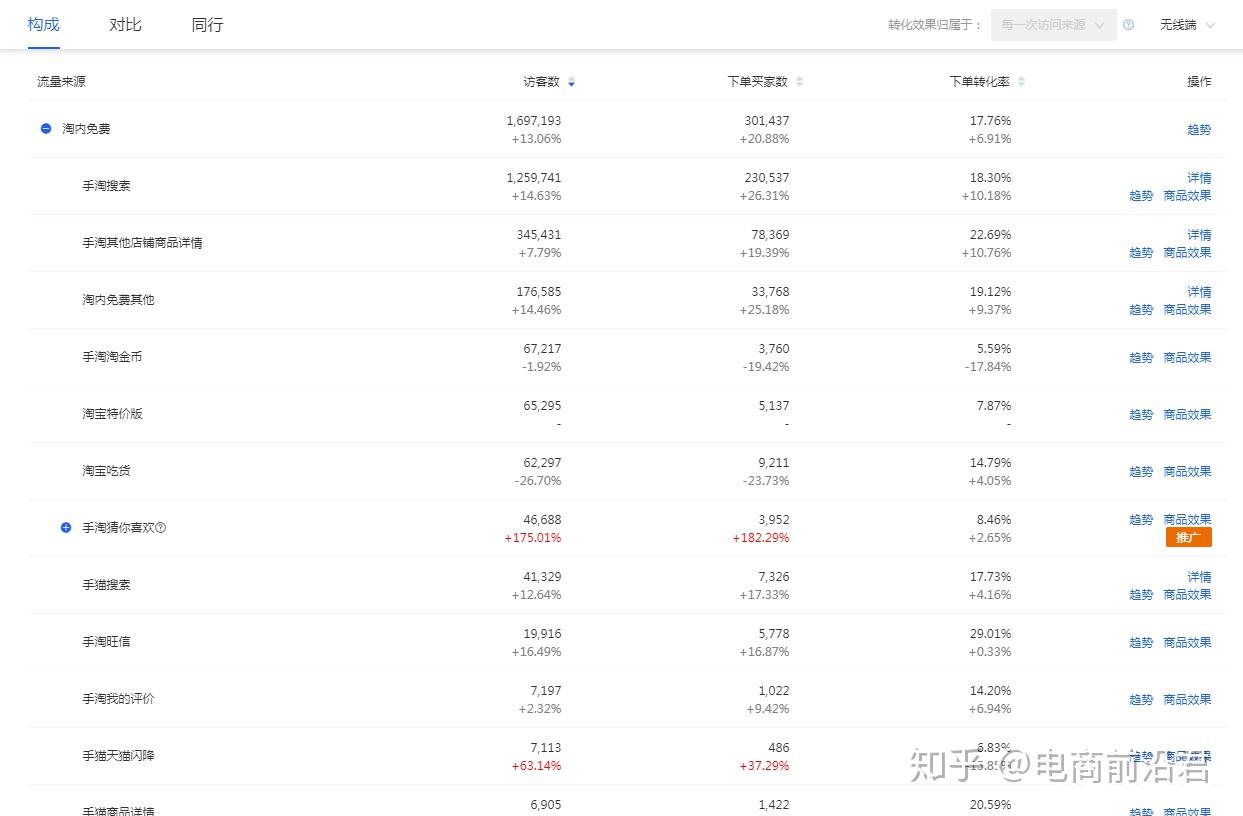Switch to 同行 tab
The image size is (1243, 816).
(207, 25)
